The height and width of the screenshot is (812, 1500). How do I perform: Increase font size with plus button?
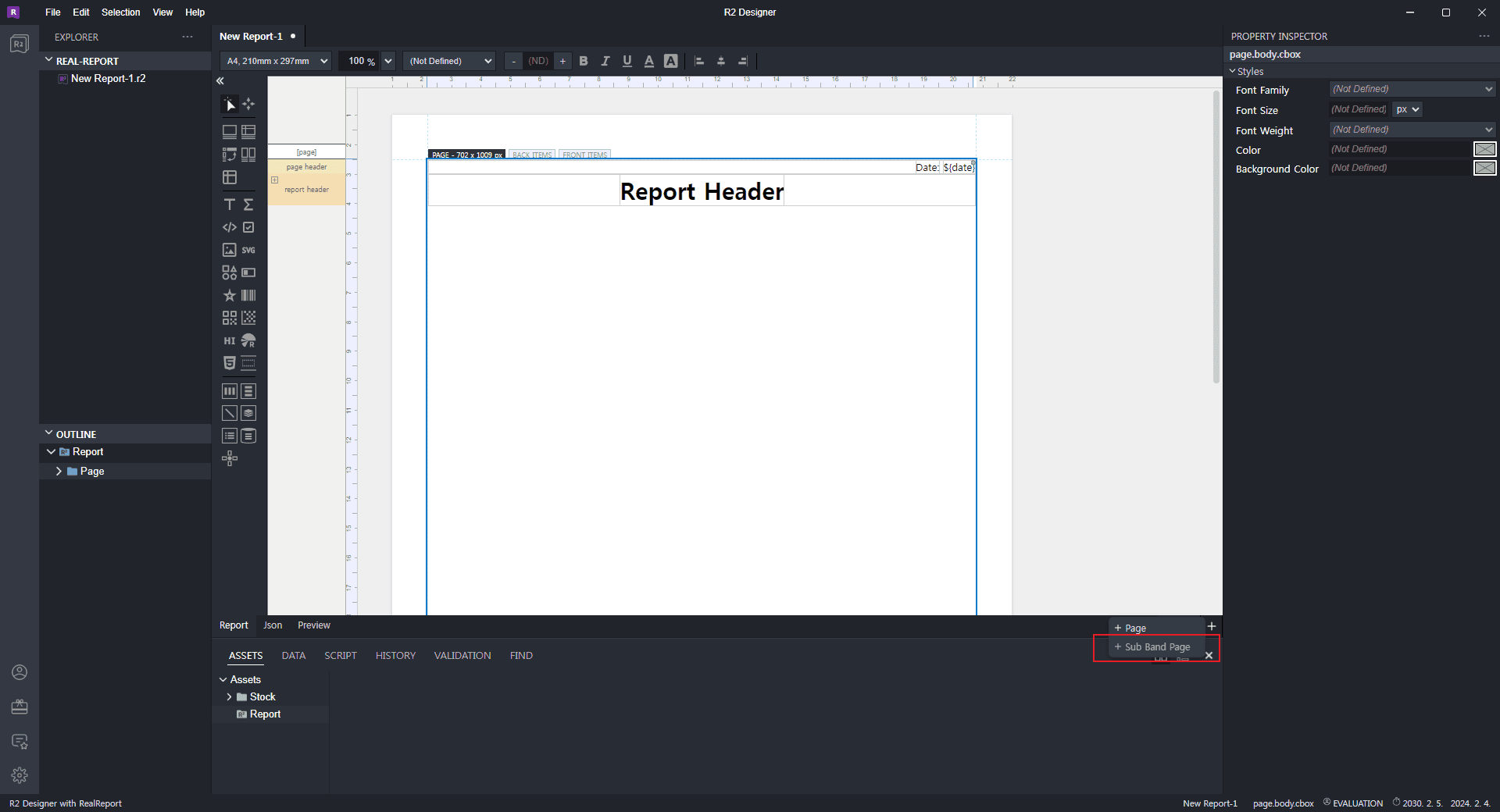point(562,61)
